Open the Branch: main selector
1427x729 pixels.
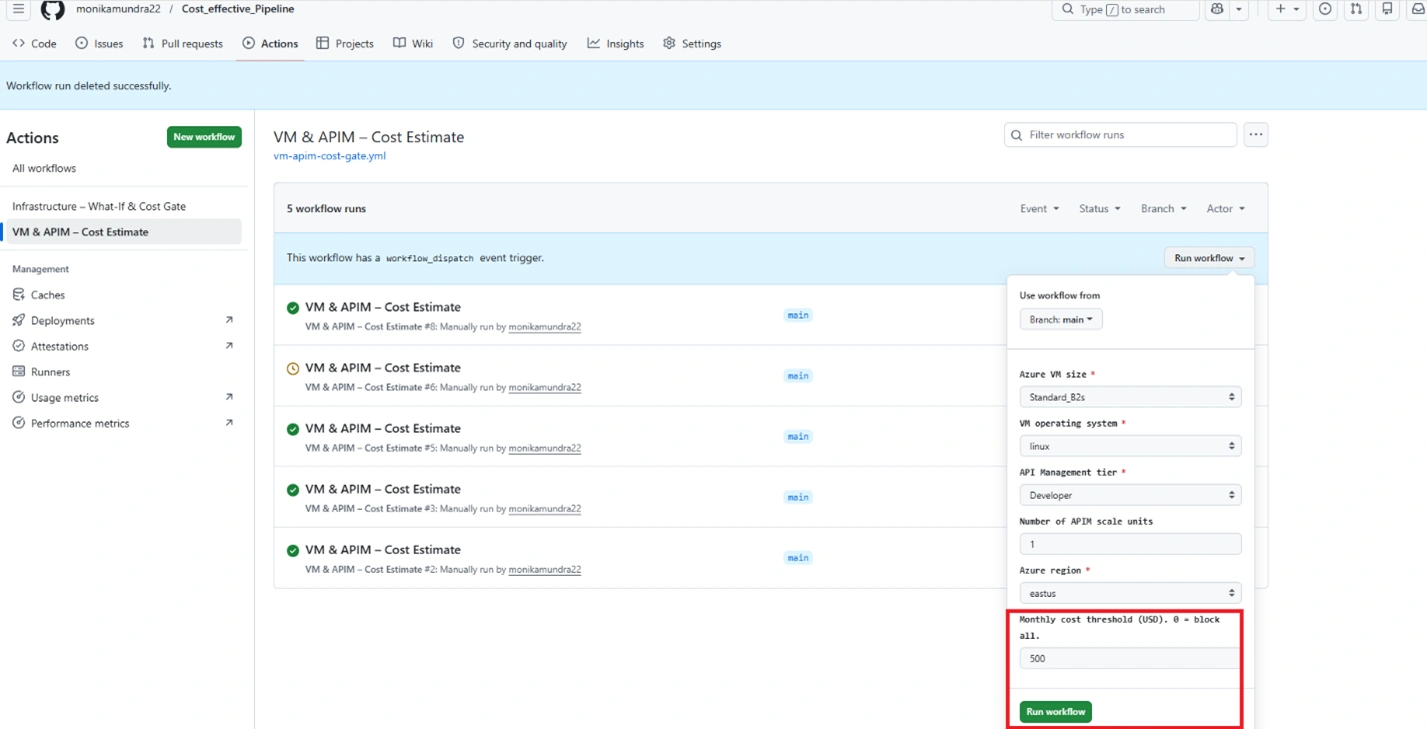click(x=1061, y=320)
